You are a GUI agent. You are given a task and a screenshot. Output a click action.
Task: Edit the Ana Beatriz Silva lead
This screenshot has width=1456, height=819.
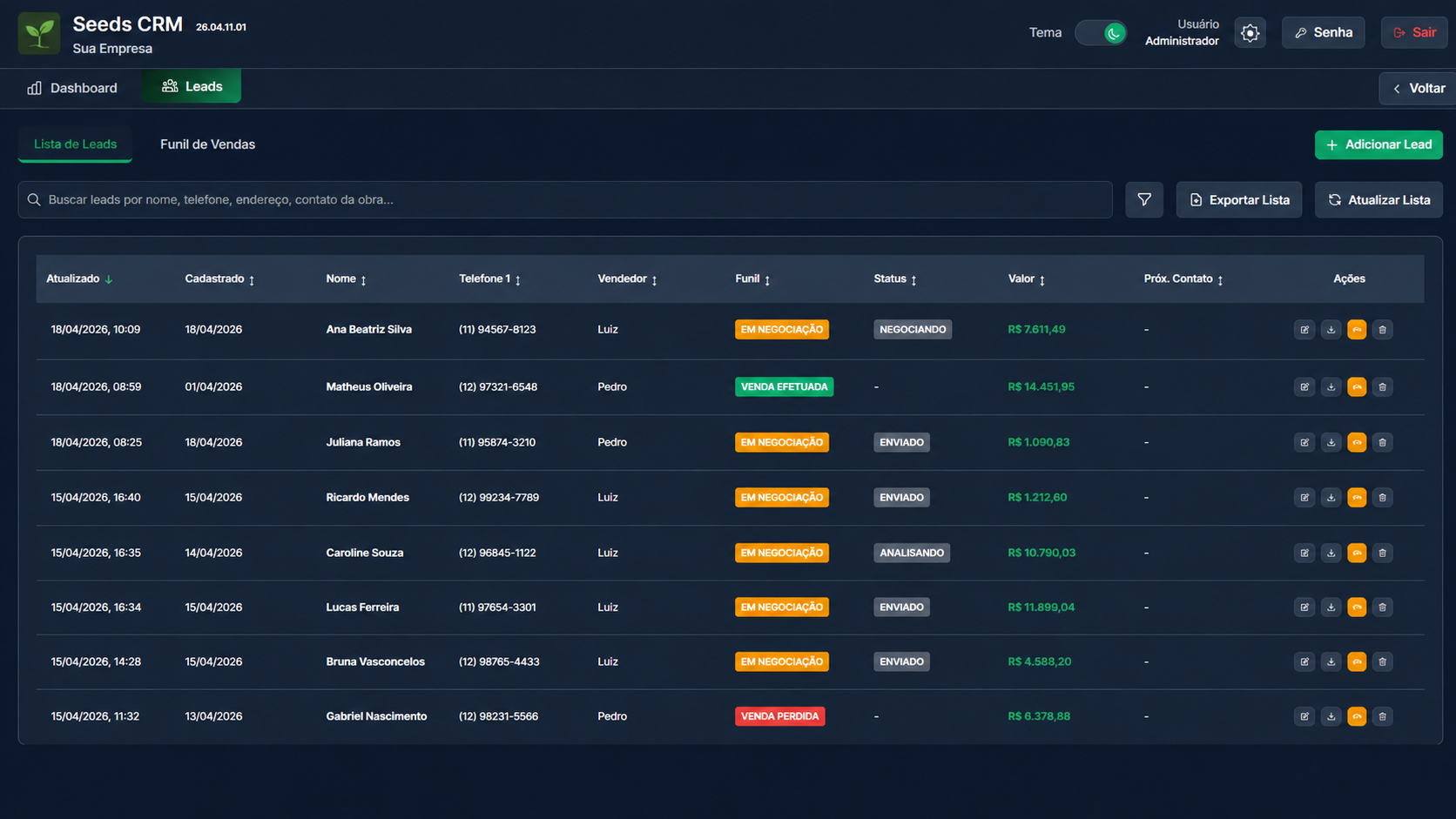1304,330
